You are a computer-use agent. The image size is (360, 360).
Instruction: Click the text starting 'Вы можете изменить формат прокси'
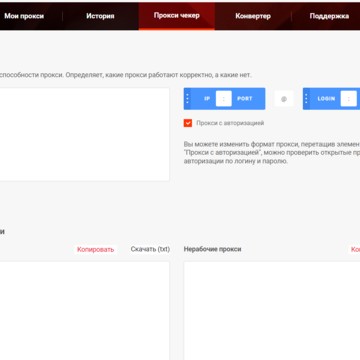click(x=272, y=153)
